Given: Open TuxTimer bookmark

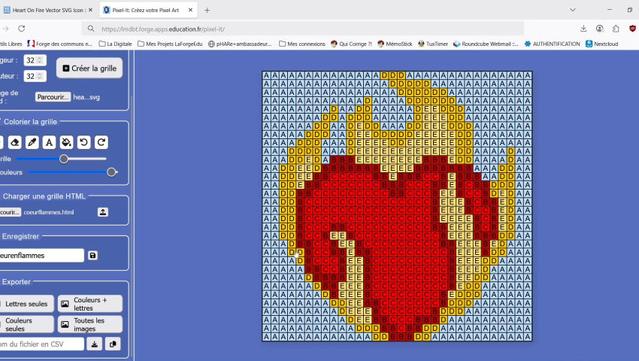Looking at the screenshot, I should pyautogui.click(x=433, y=44).
